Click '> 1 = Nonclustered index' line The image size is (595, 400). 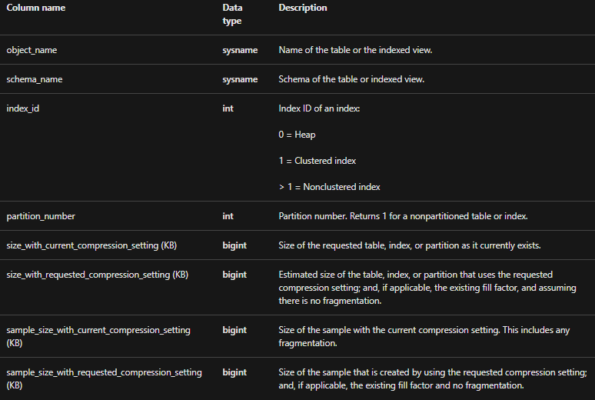tap(329, 187)
